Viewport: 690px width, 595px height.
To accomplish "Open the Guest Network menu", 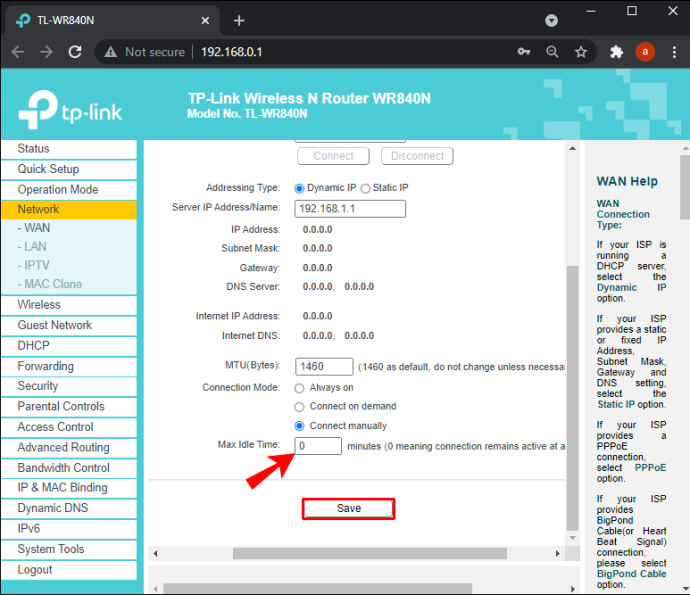I will coord(69,325).
